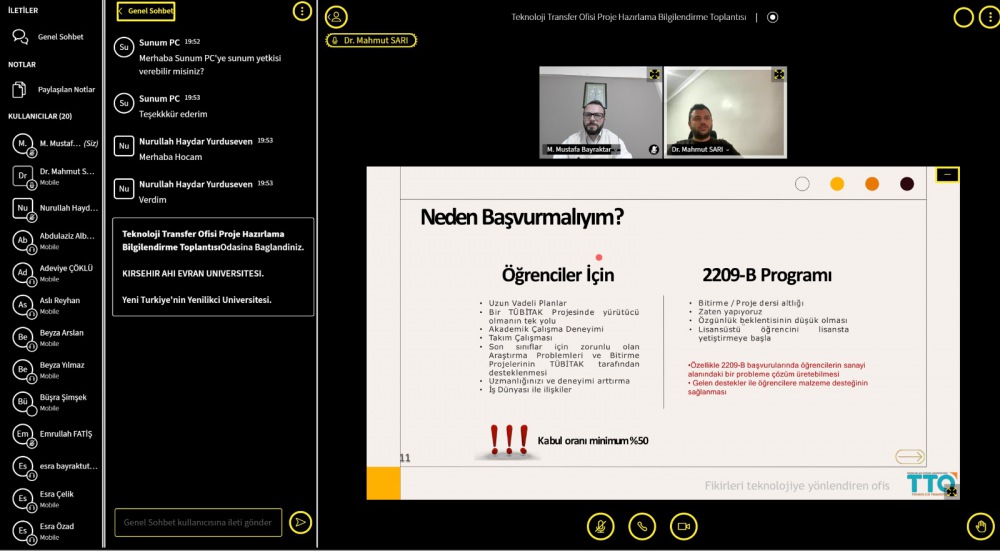Image resolution: width=1000 pixels, height=551 pixels.
Task: Click Beyza Arslan user avatar
Action: coord(23,337)
